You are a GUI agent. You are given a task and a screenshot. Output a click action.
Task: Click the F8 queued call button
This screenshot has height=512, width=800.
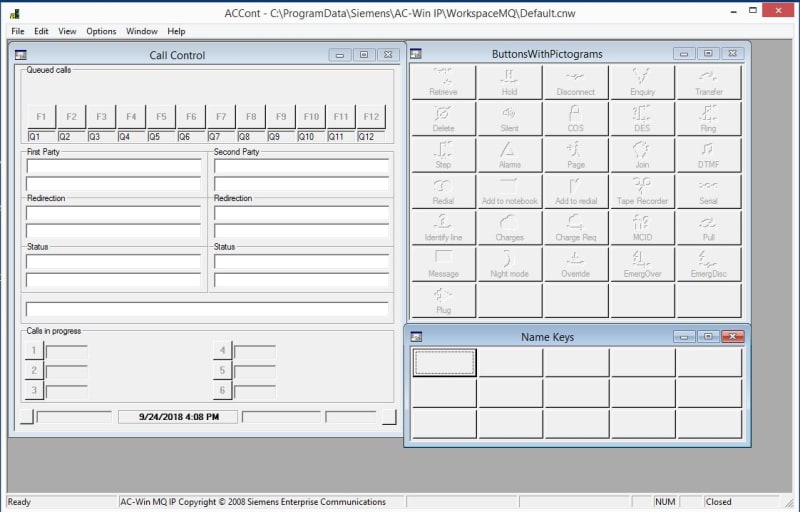(251, 117)
